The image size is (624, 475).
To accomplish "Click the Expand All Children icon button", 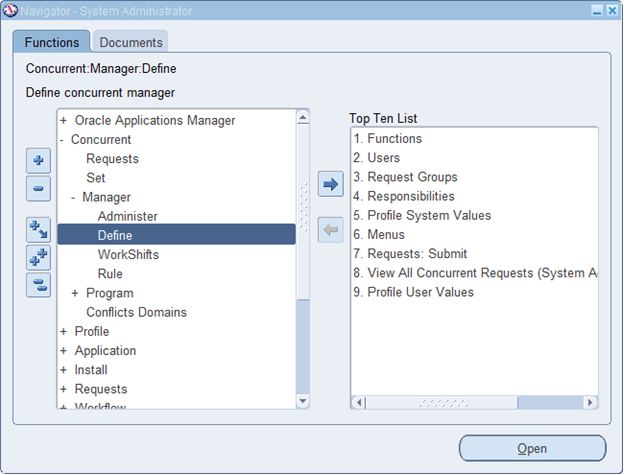I will tap(38, 231).
